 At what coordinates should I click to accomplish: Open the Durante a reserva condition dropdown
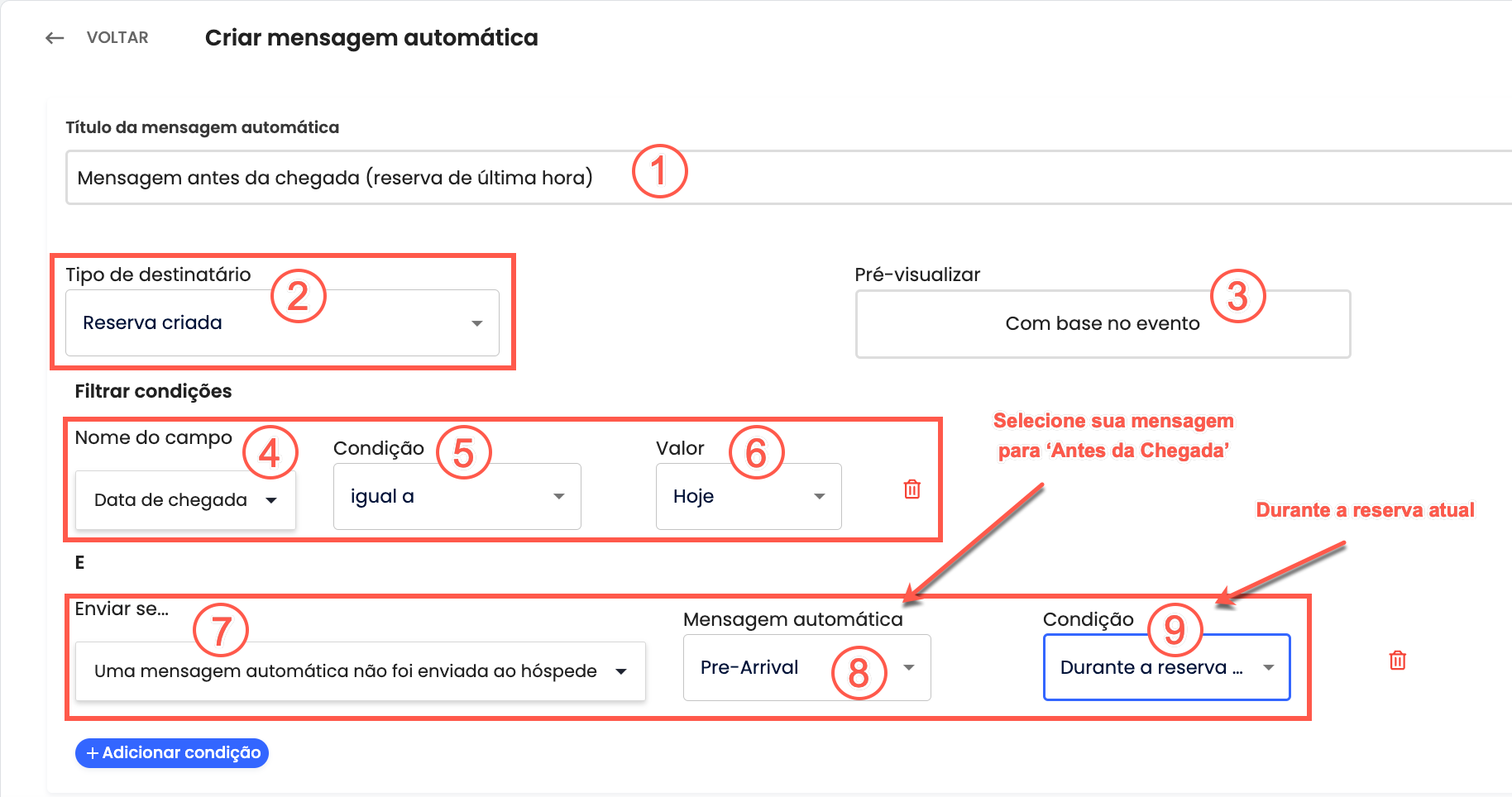(x=1167, y=667)
